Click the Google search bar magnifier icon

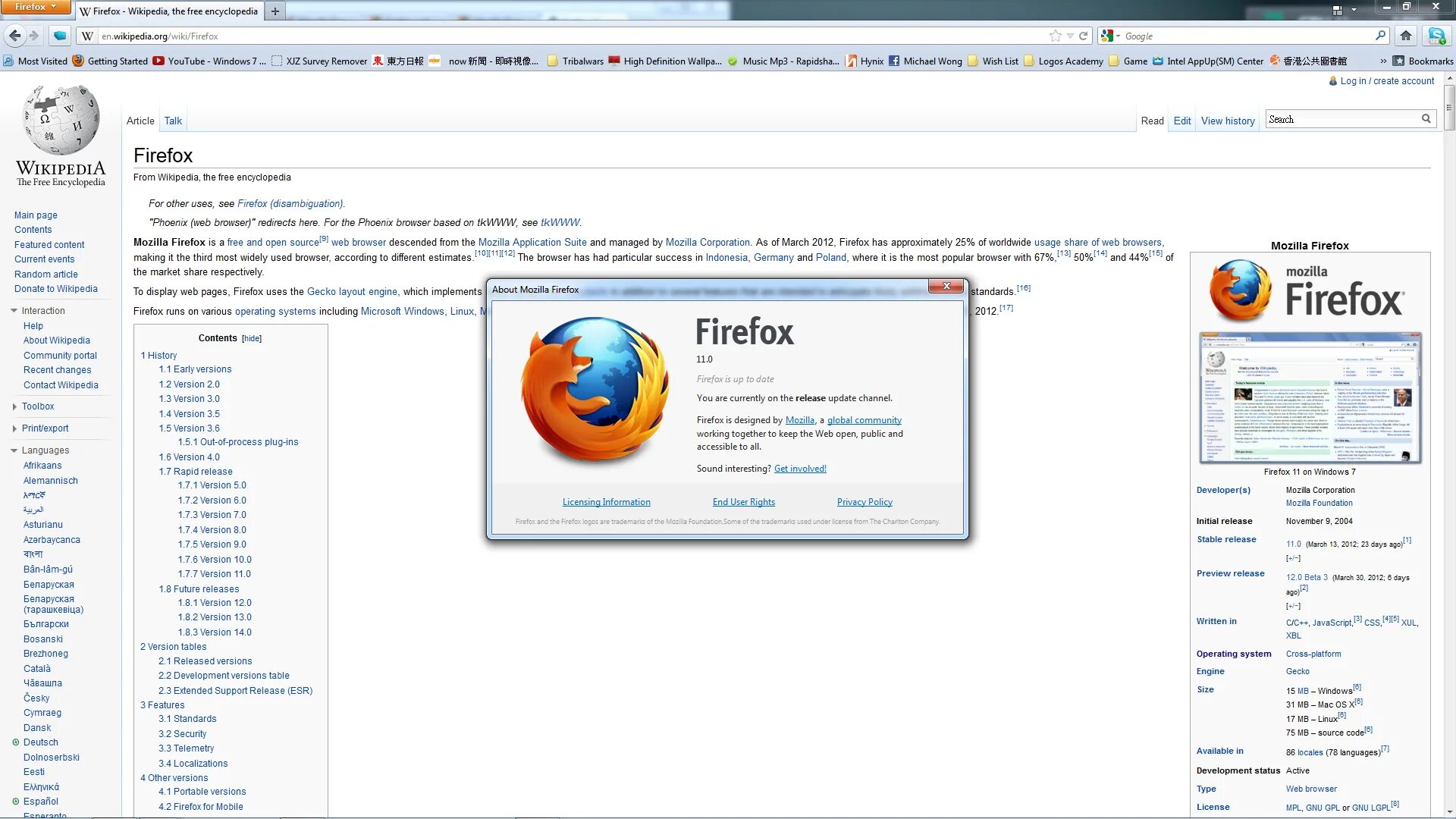1380,36
